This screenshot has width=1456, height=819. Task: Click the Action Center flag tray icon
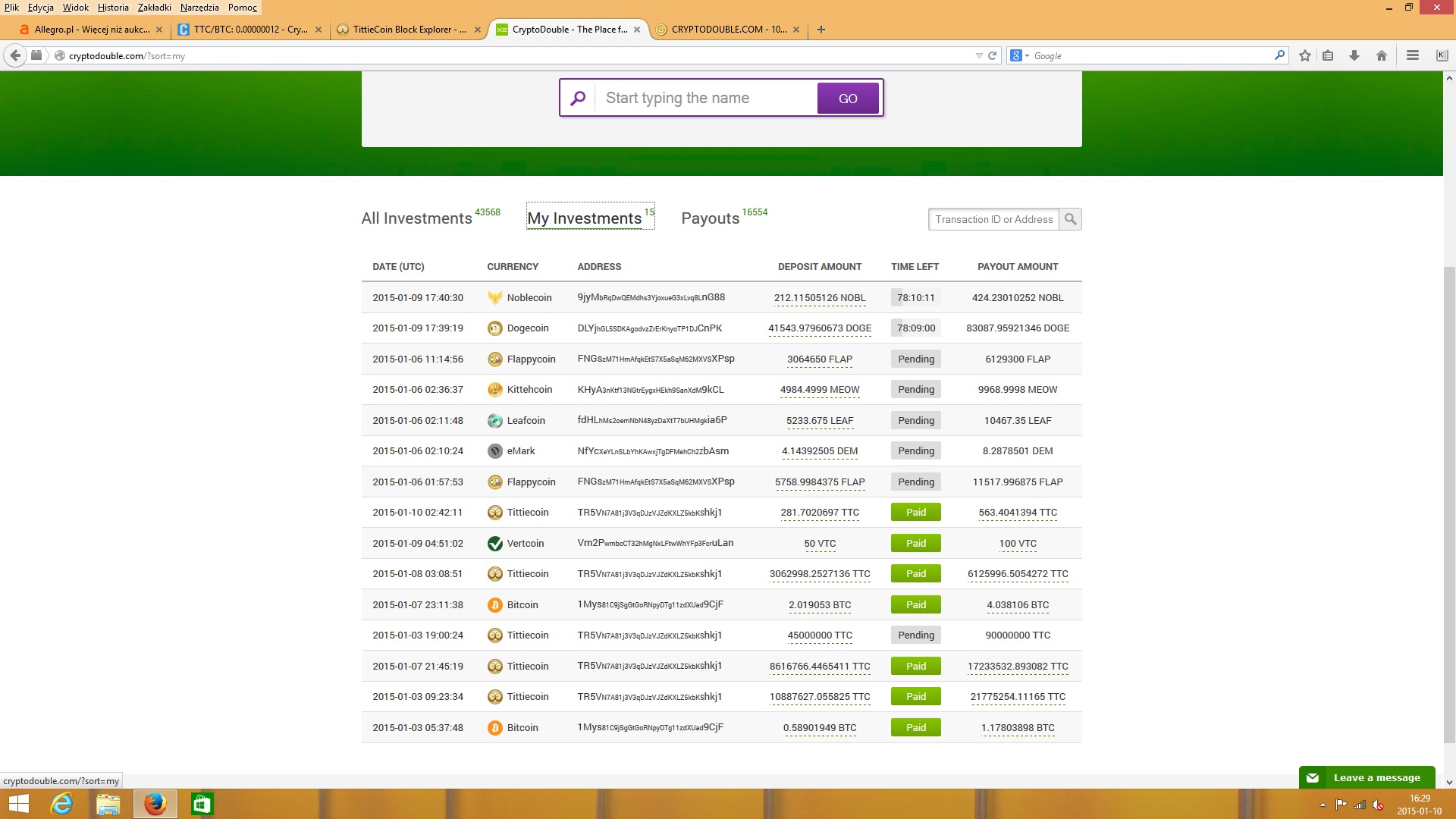pos(1341,805)
